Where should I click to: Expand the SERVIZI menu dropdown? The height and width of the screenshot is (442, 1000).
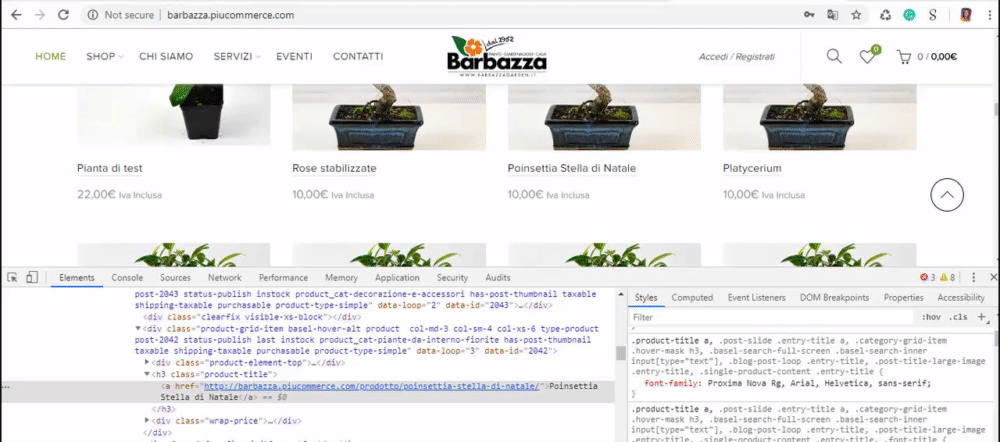pyautogui.click(x=237, y=57)
